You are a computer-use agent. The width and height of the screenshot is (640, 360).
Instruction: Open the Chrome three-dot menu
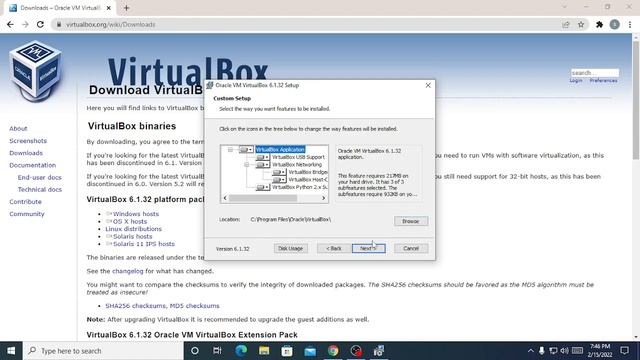630,24
